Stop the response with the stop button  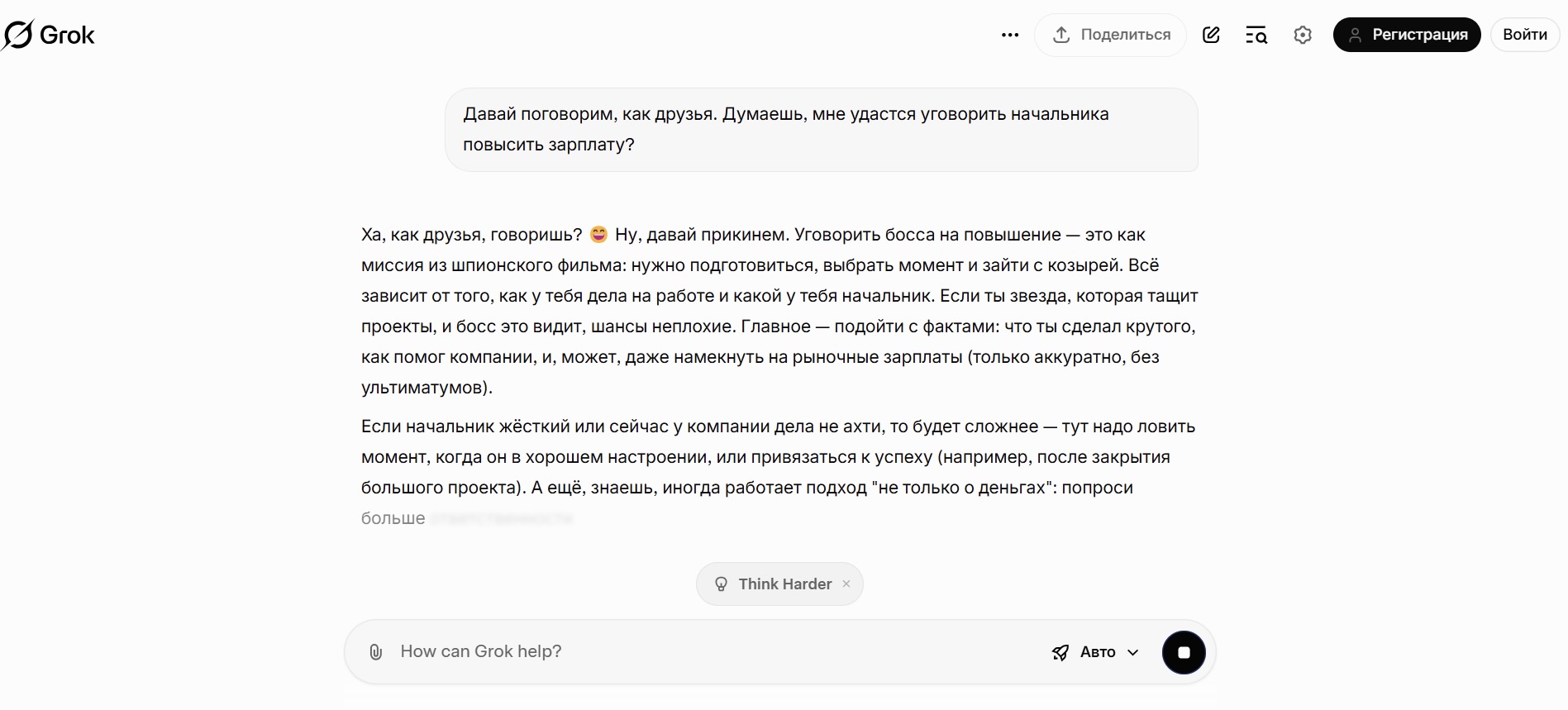coord(1184,652)
